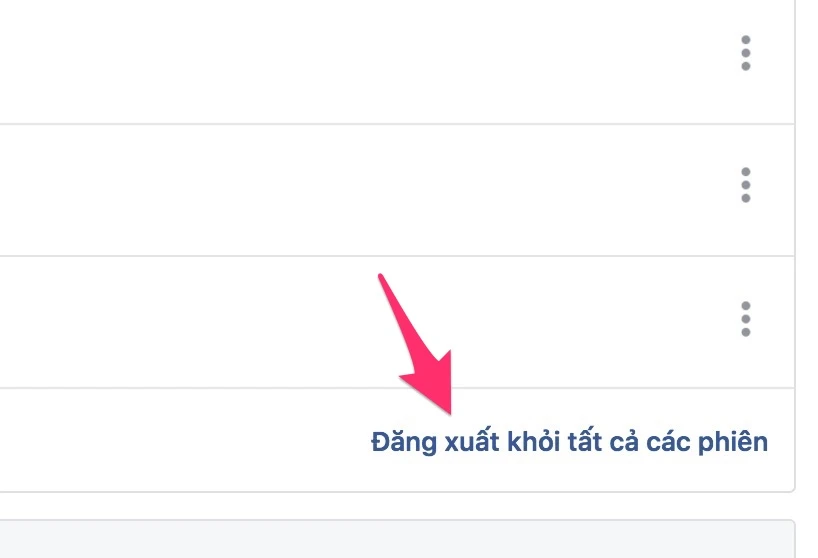Expand more actions for the middle session entry

(745, 185)
